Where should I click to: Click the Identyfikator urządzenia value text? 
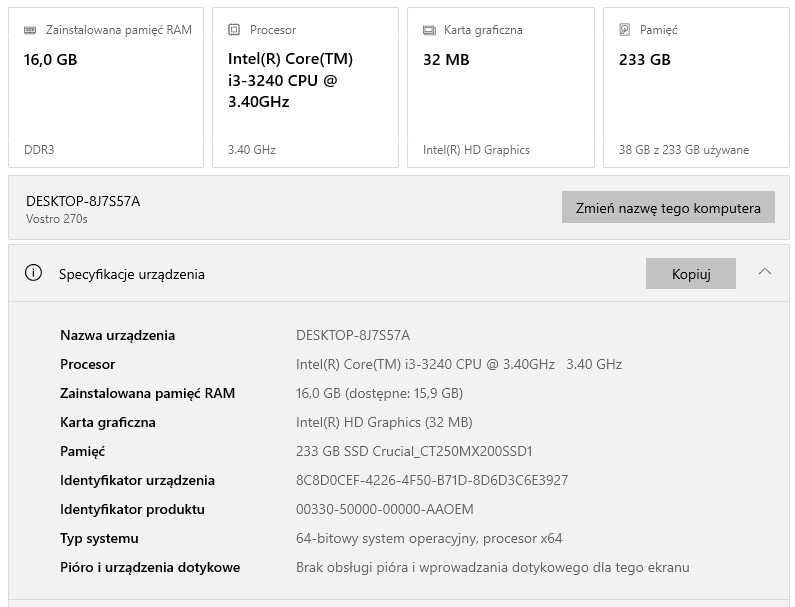pos(432,480)
